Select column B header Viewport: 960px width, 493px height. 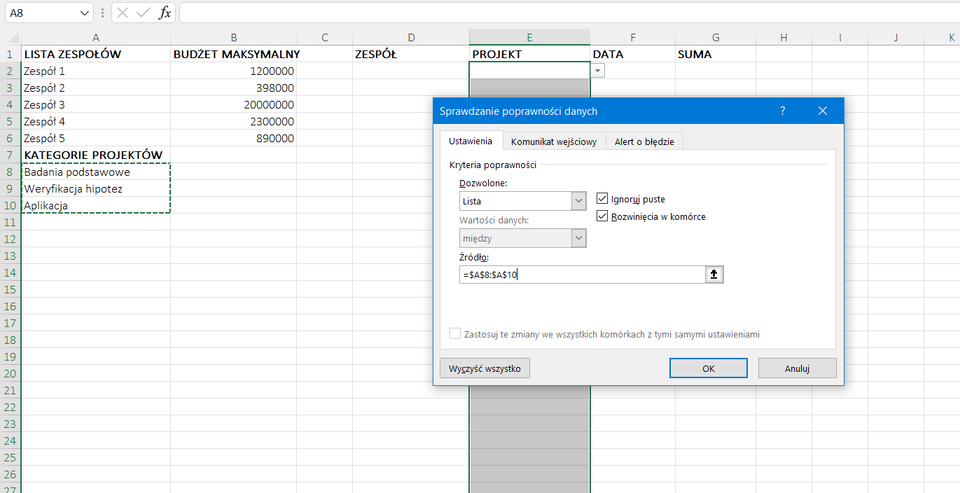pyautogui.click(x=233, y=37)
